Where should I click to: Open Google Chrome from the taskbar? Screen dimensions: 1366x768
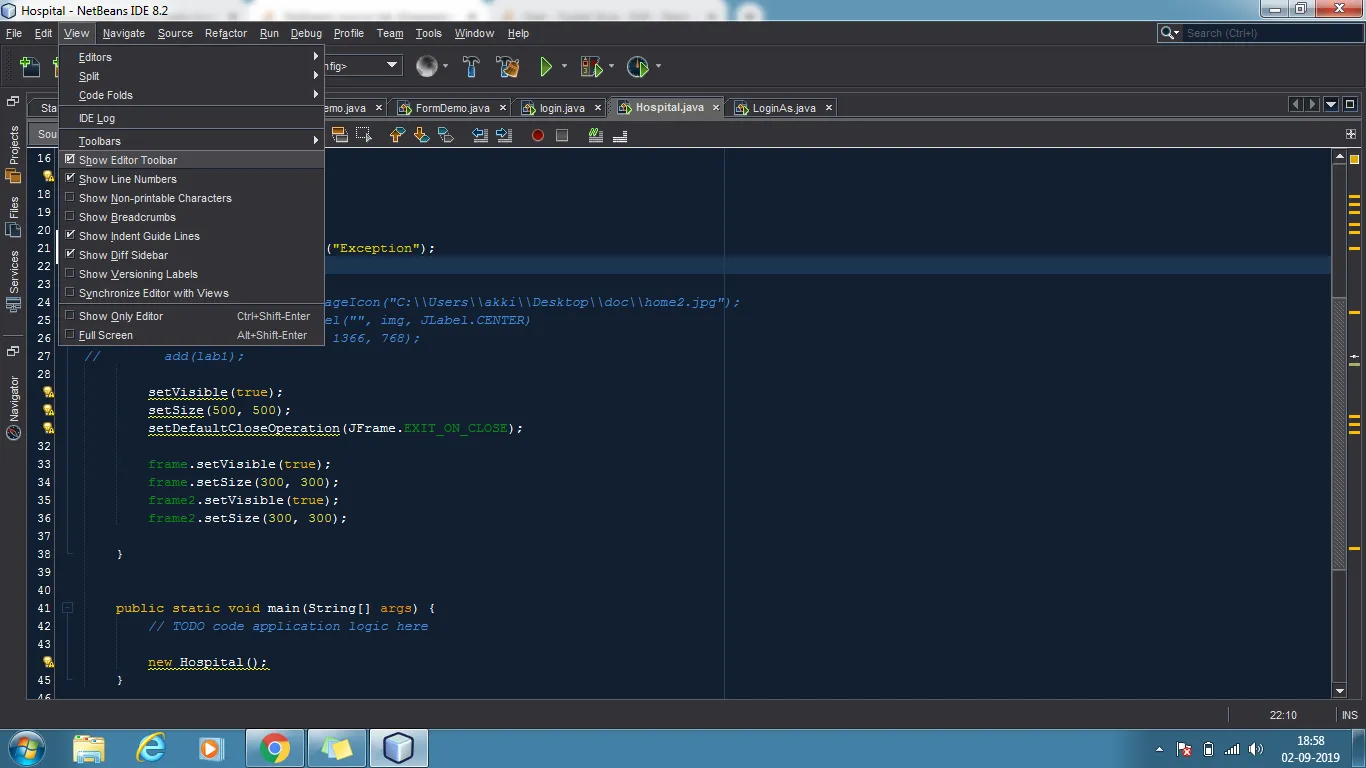click(274, 748)
